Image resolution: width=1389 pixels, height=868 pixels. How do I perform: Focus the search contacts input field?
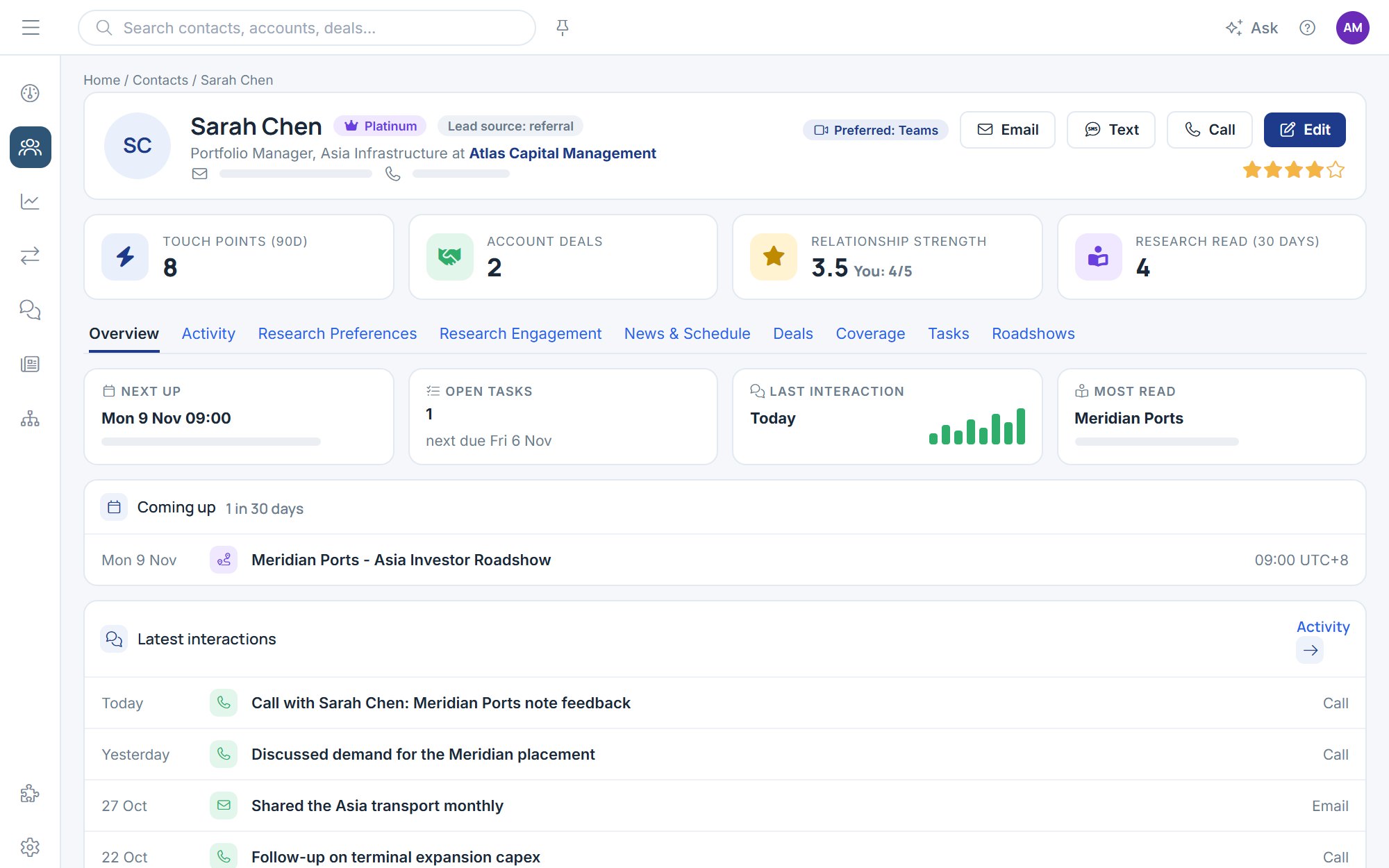pyautogui.click(x=307, y=28)
